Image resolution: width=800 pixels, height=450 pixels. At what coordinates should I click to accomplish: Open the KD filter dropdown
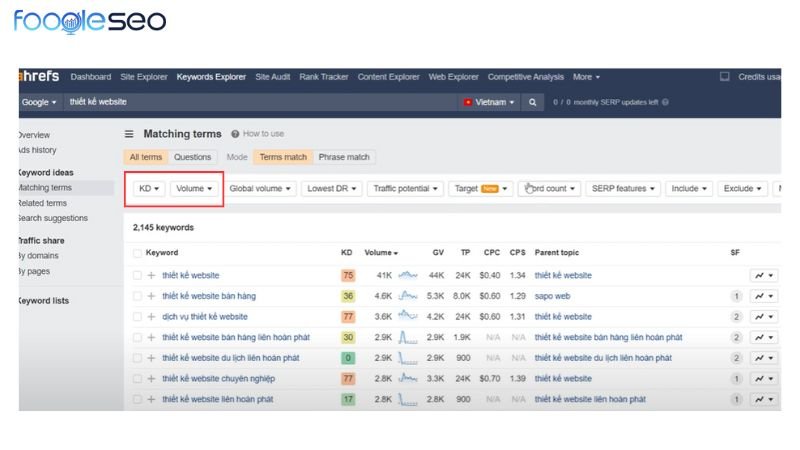click(x=149, y=189)
